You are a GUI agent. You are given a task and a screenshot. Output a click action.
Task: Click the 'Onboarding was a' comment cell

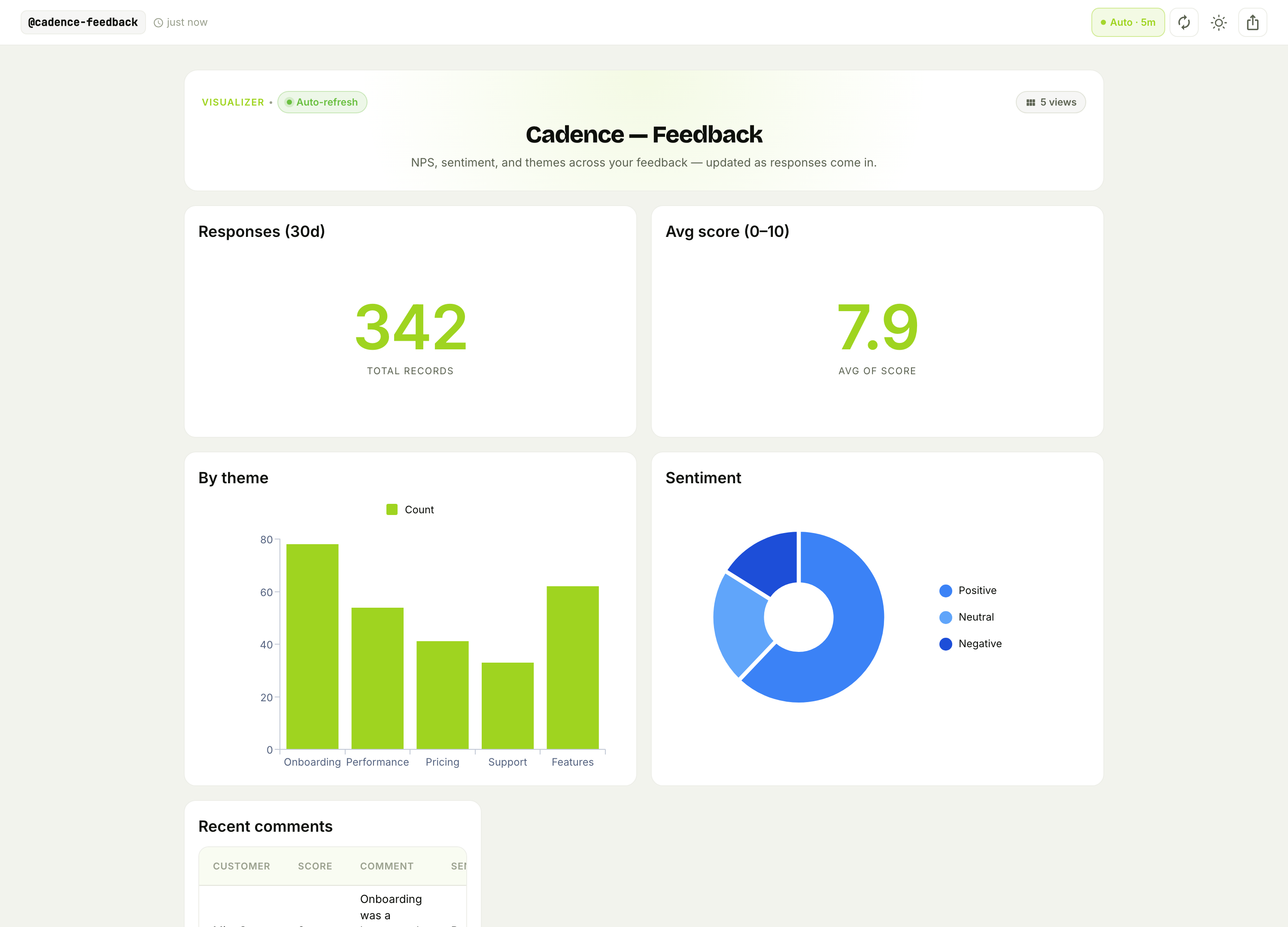pyautogui.click(x=391, y=907)
